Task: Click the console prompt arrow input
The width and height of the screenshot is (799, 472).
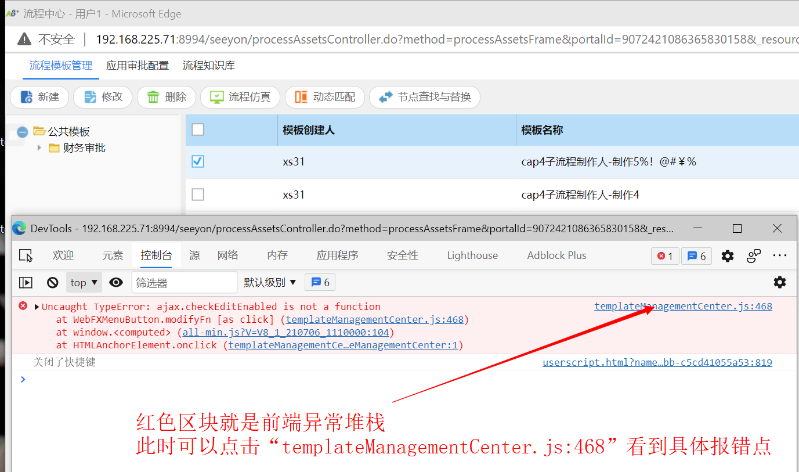Action: point(23,379)
